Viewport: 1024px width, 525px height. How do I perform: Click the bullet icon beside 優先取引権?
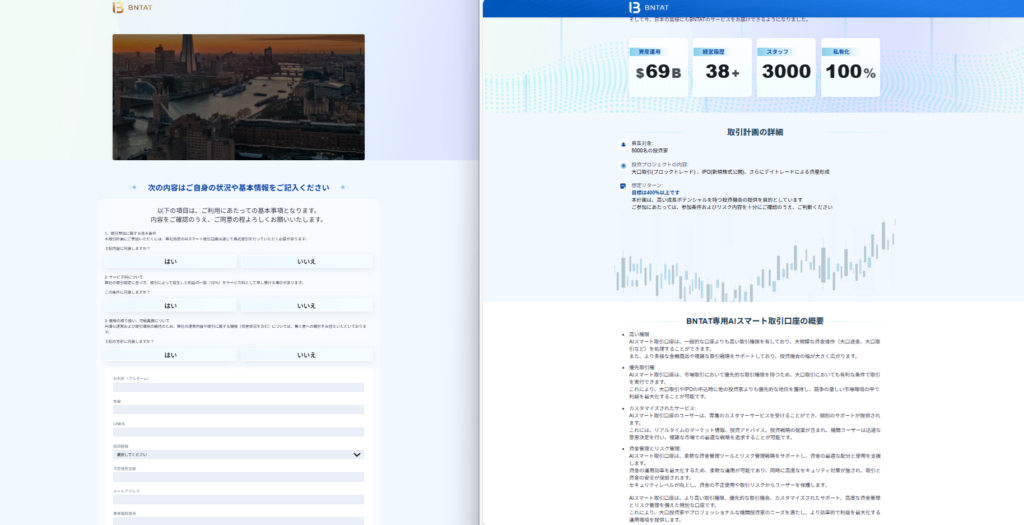pyautogui.click(x=622, y=367)
